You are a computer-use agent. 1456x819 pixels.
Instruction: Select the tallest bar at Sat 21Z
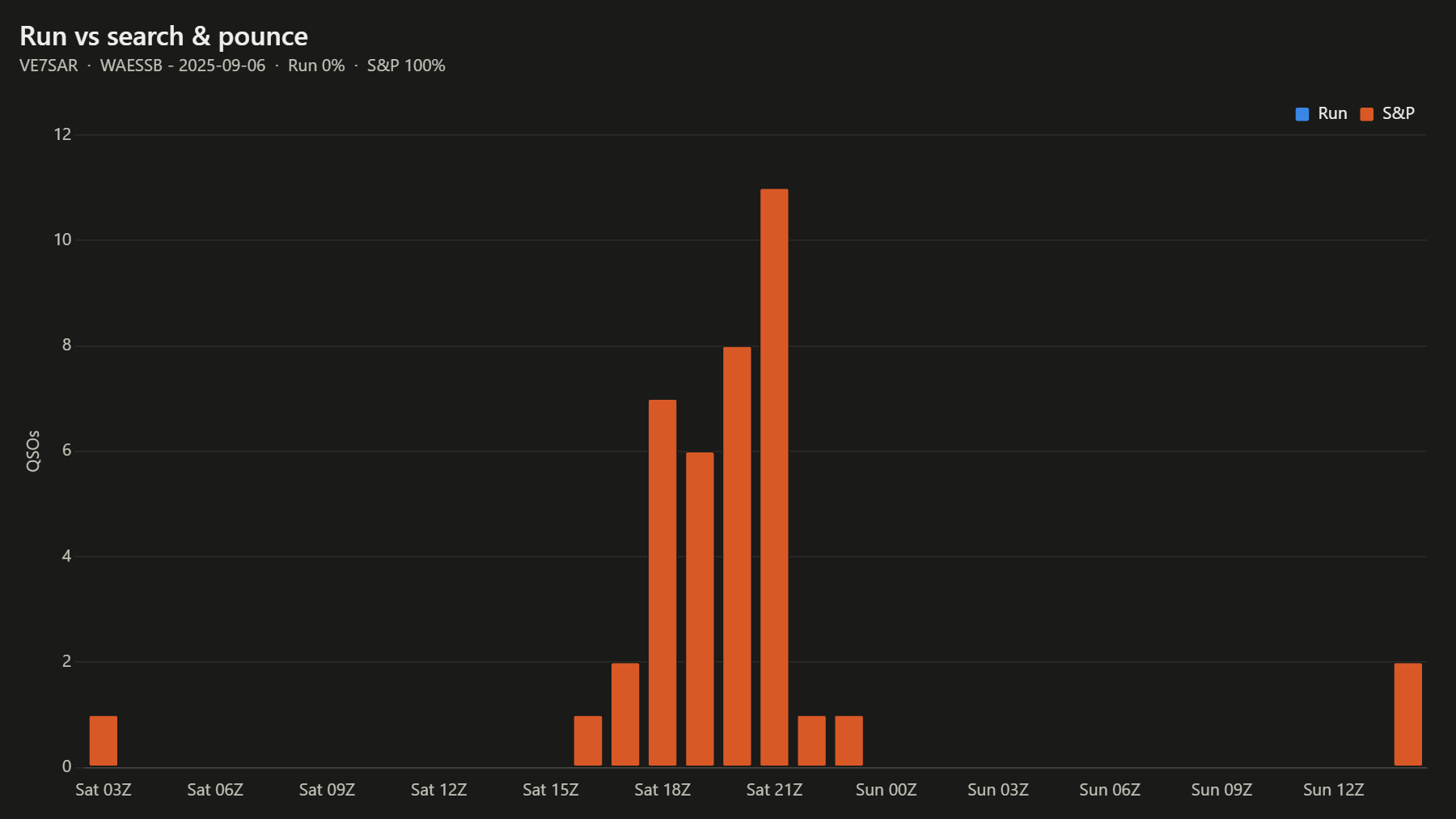774,477
